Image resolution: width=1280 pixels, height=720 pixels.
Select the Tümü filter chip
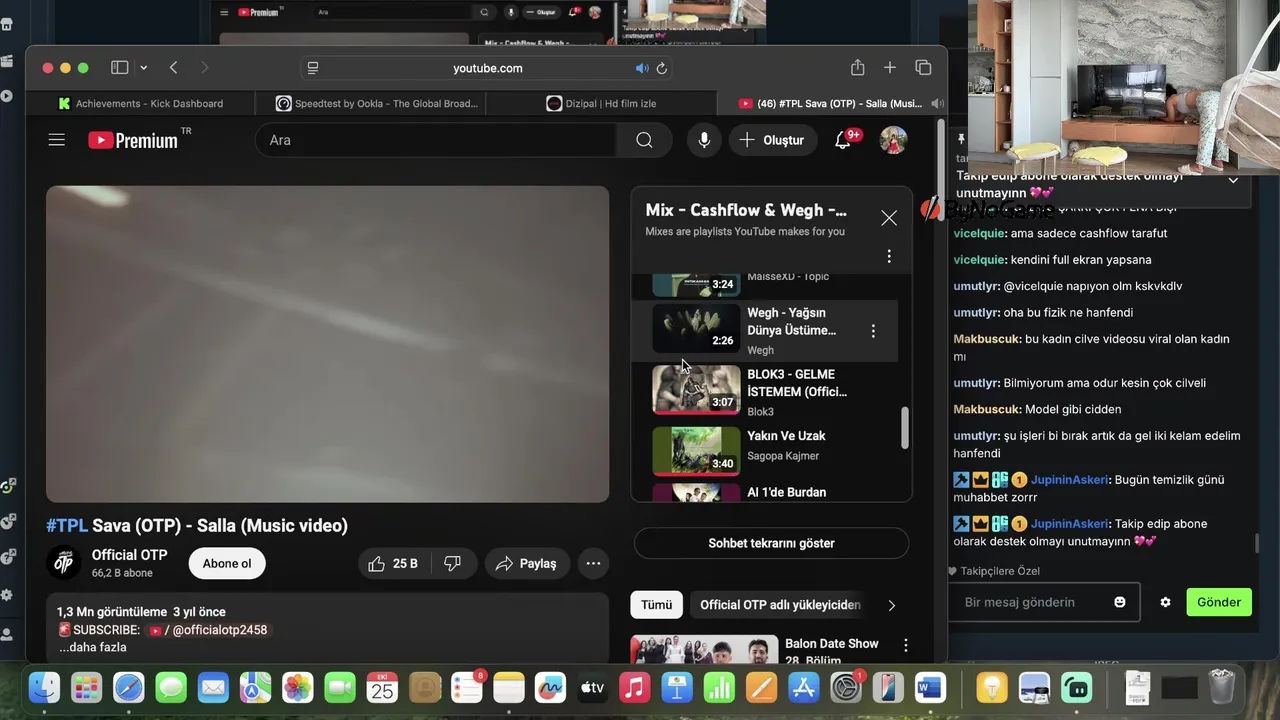click(x=657, y=605)
